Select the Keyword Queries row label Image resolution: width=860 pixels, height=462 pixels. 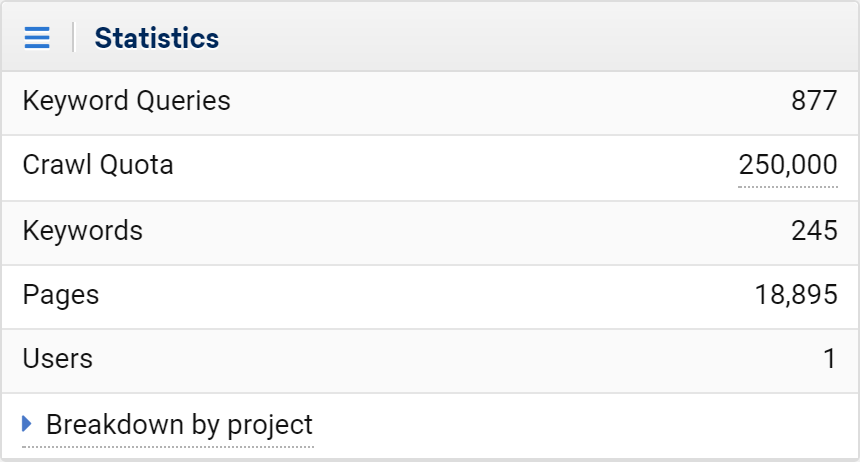click(x=127, y=101)
